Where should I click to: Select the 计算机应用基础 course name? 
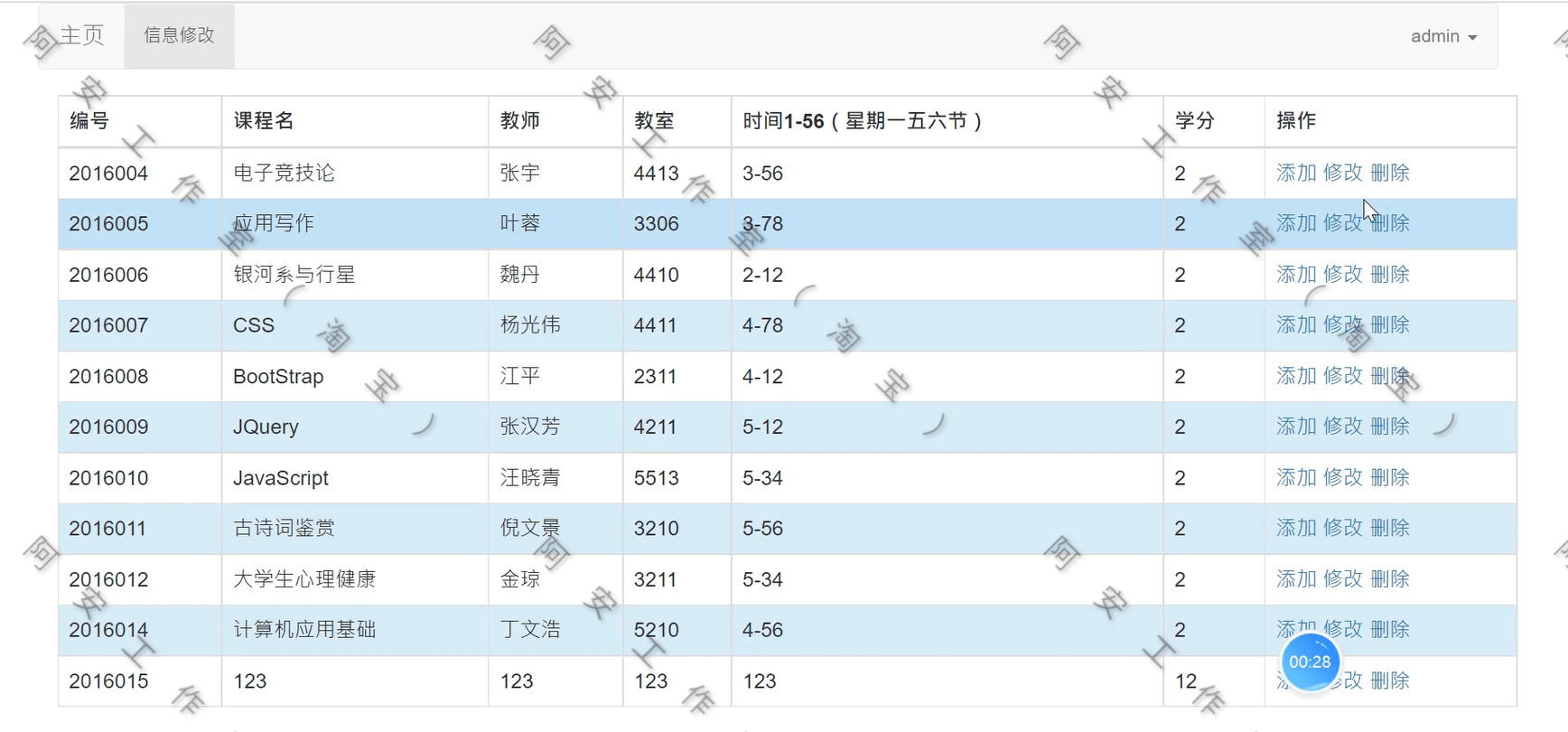tap(304, 629)
